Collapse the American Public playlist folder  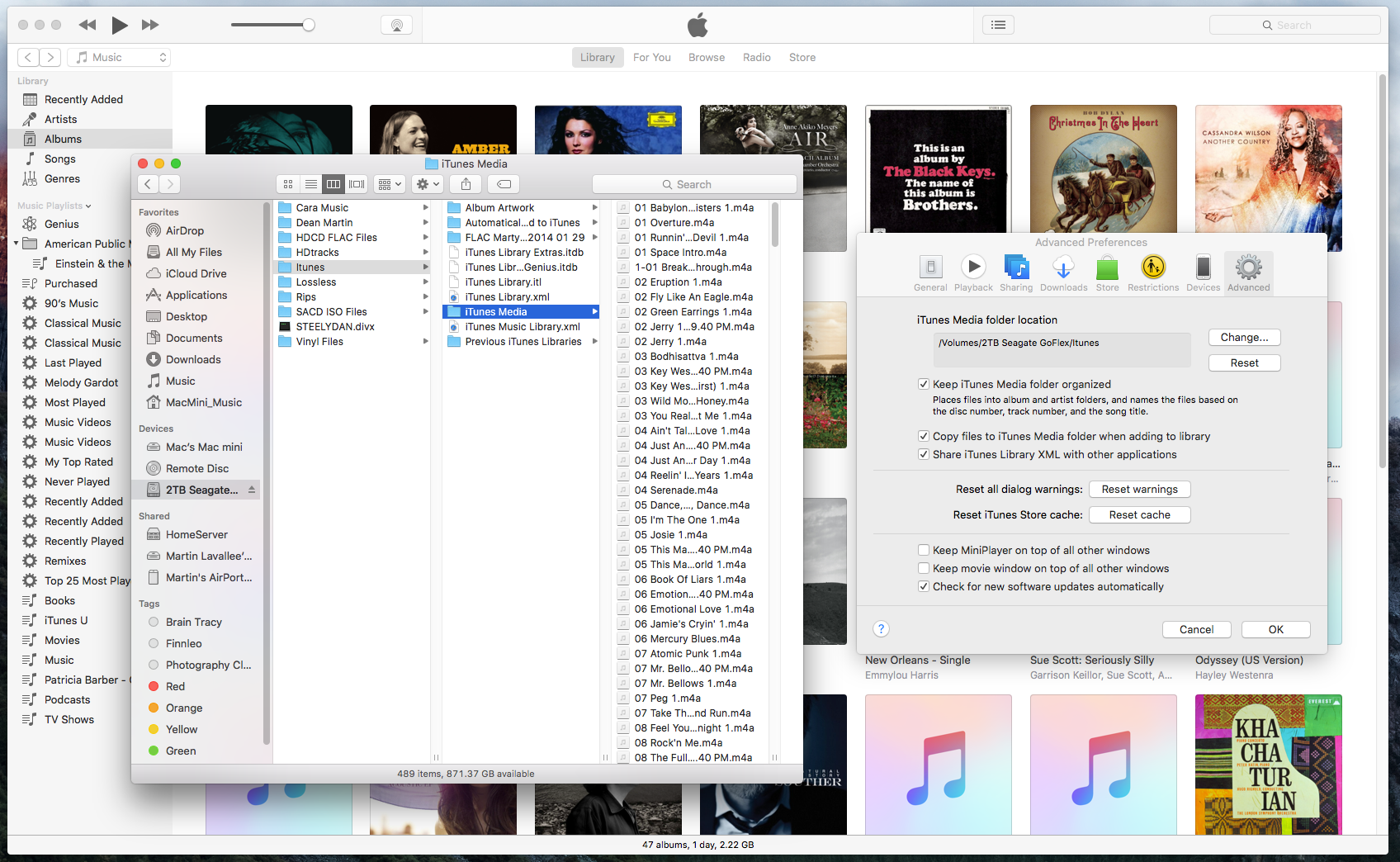click(16, 244)
